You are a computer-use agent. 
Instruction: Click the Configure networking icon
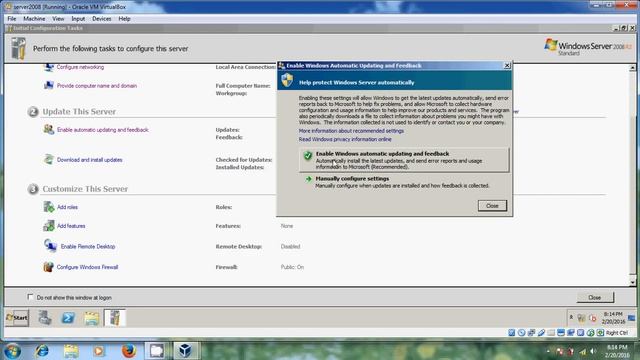point(49,67)
